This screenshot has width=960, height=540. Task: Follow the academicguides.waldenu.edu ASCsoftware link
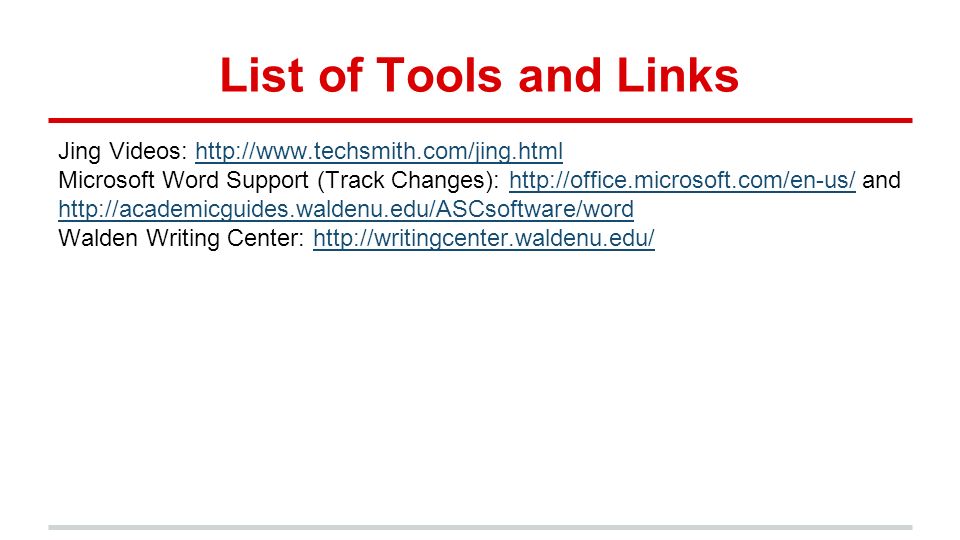click(346, 209)
